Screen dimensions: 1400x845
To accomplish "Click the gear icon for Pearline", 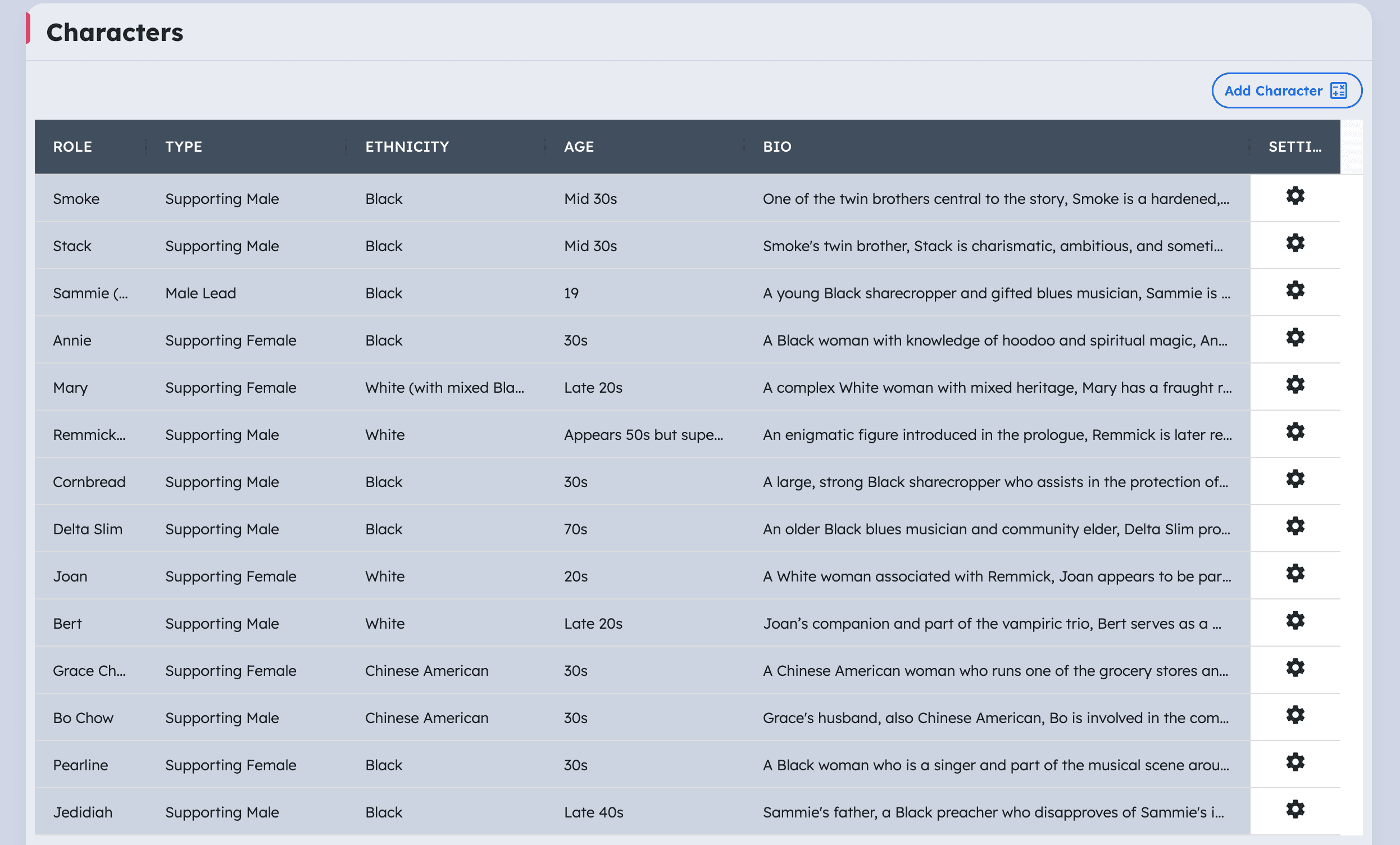I will pyautogui.click(x=1295, y=762).
